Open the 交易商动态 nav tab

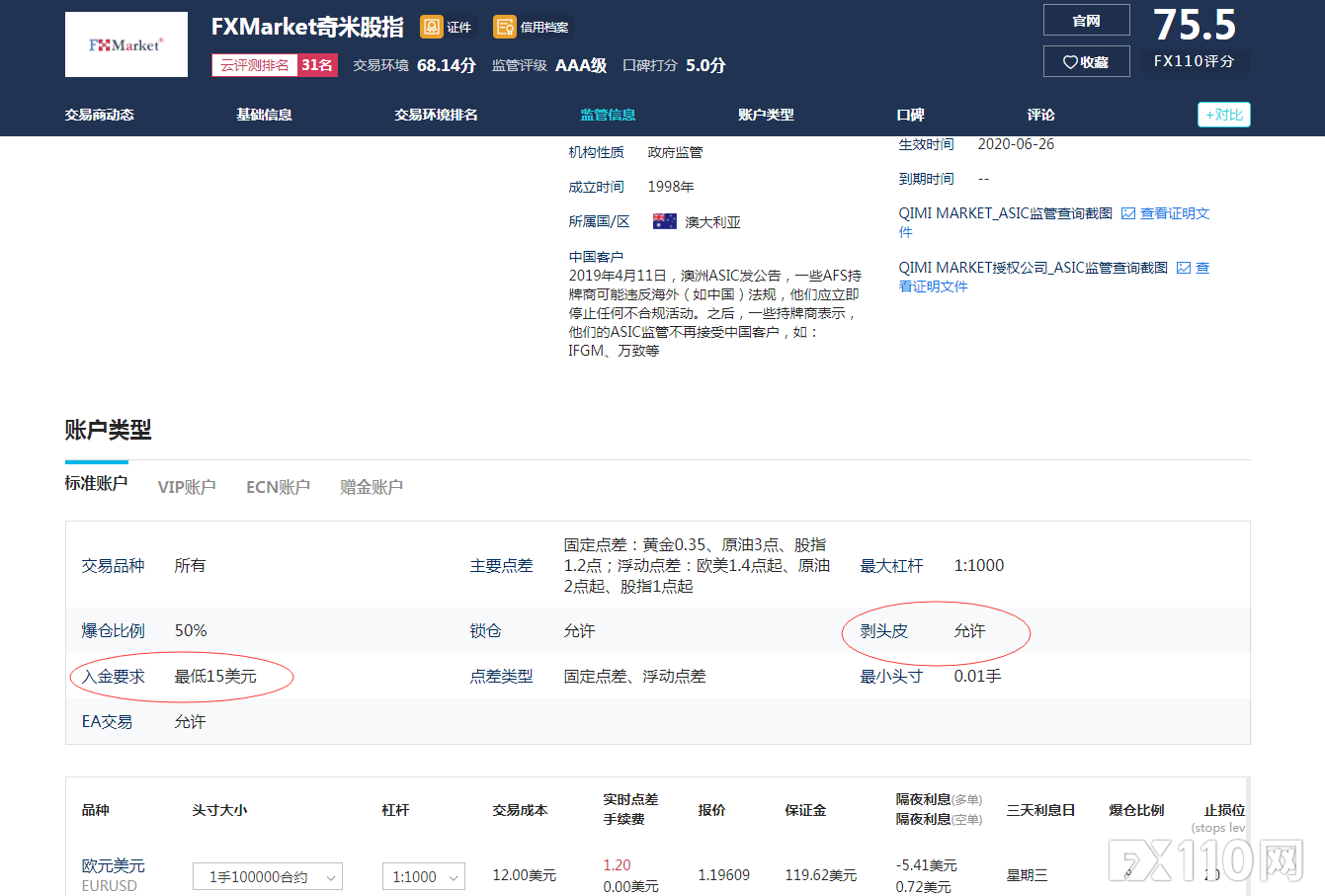(x=100, y=115)
